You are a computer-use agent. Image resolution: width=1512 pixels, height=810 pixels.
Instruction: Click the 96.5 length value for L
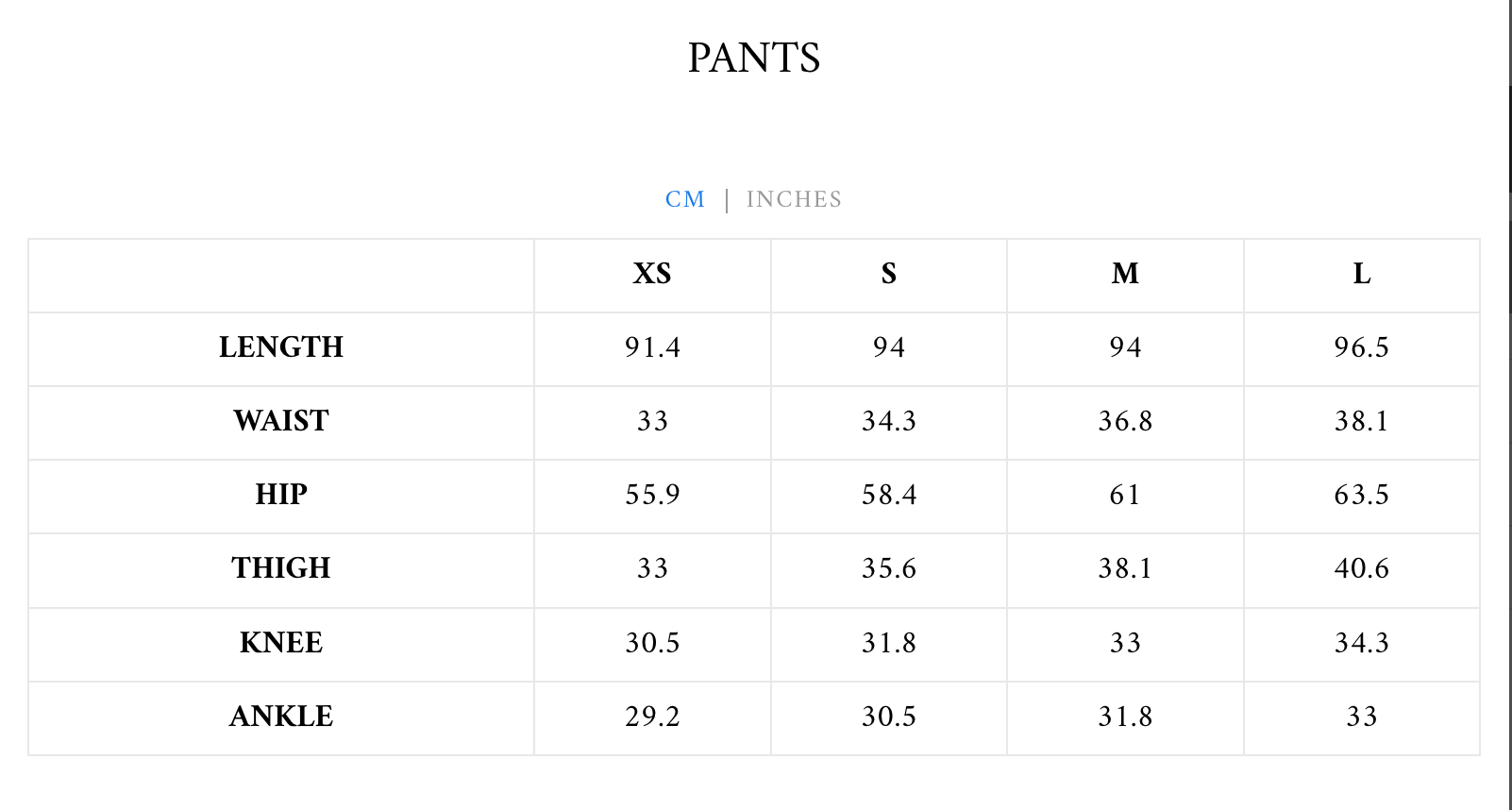[1362, 347]
